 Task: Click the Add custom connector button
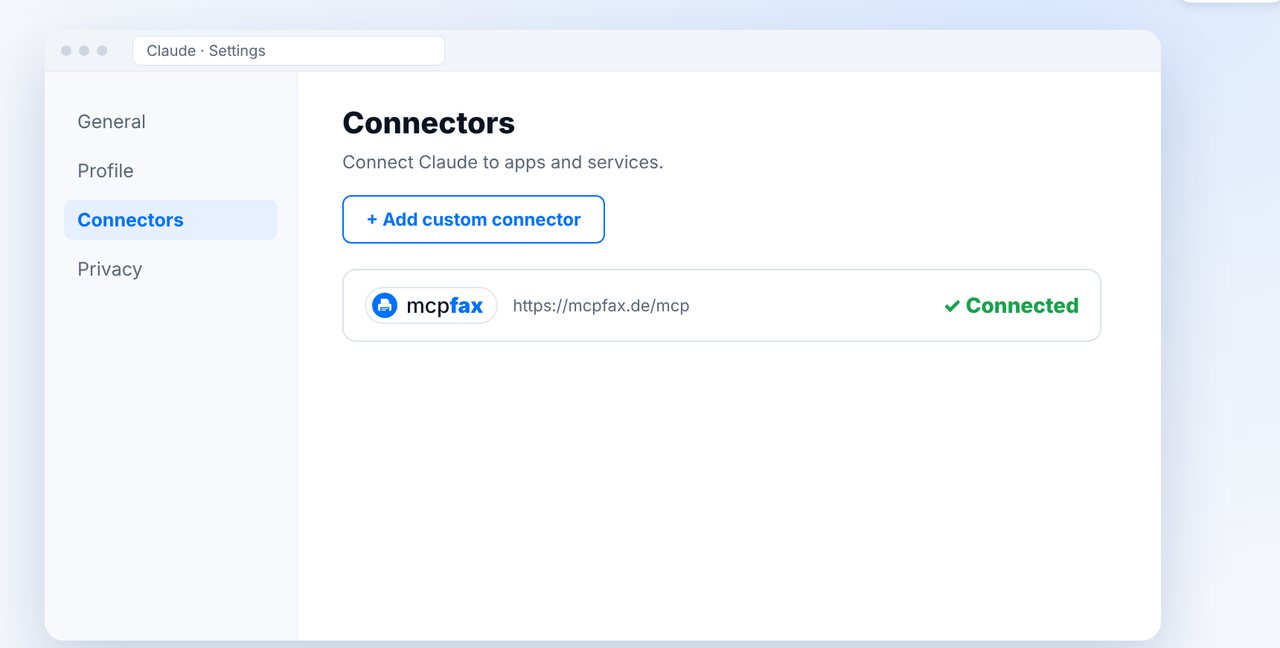pos(473,219)
